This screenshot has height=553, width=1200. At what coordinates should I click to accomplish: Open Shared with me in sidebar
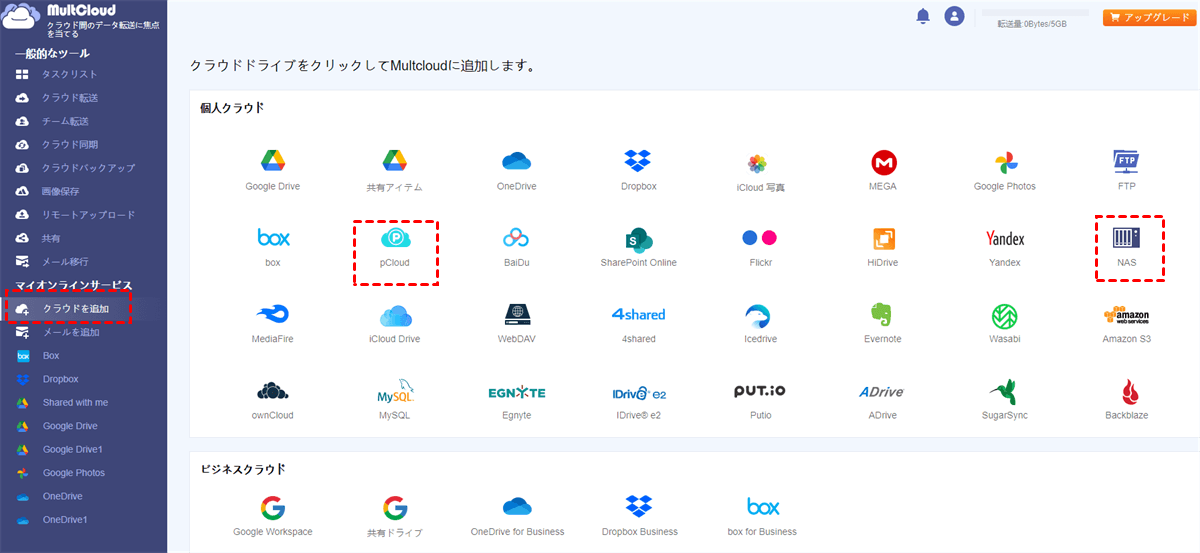(x=75, y=402)
